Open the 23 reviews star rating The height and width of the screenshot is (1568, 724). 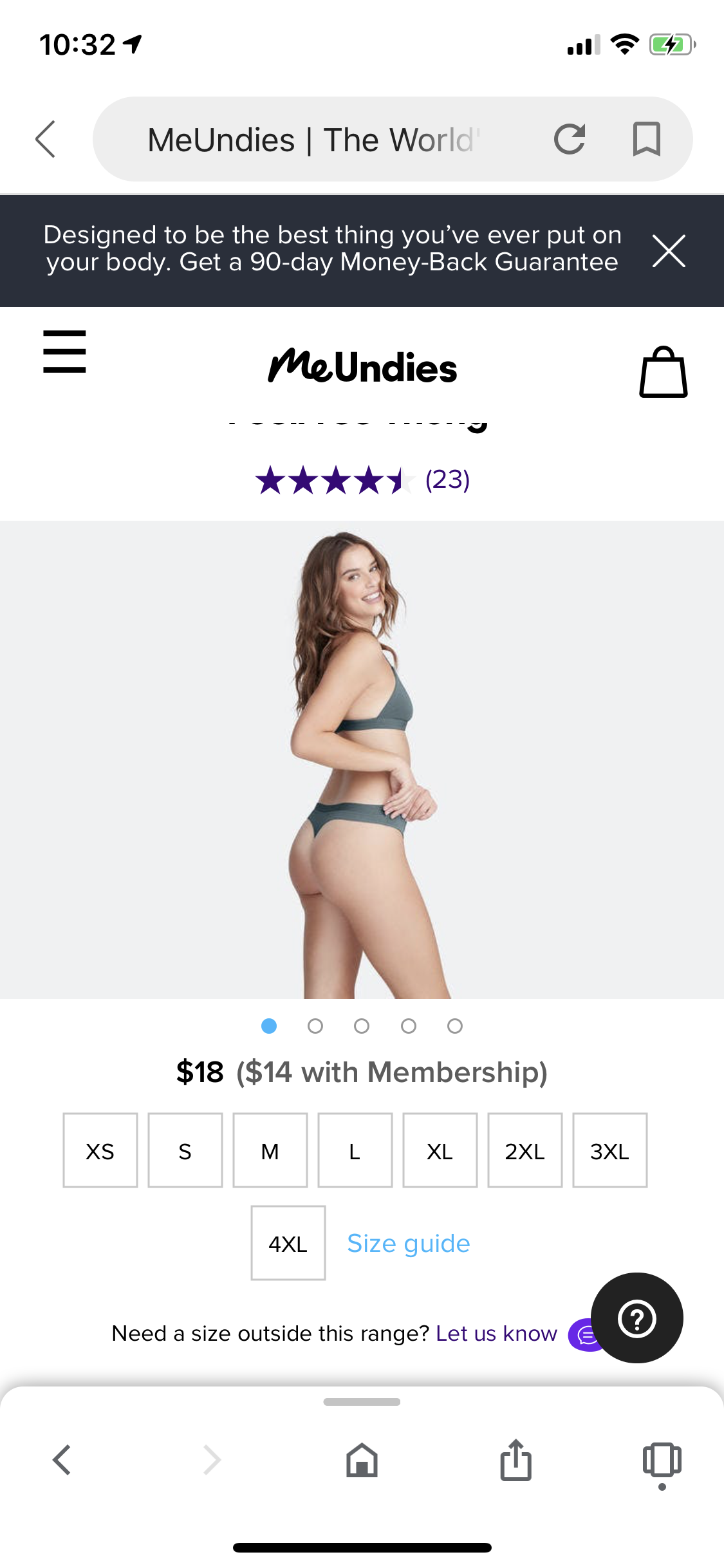(362, 480)
